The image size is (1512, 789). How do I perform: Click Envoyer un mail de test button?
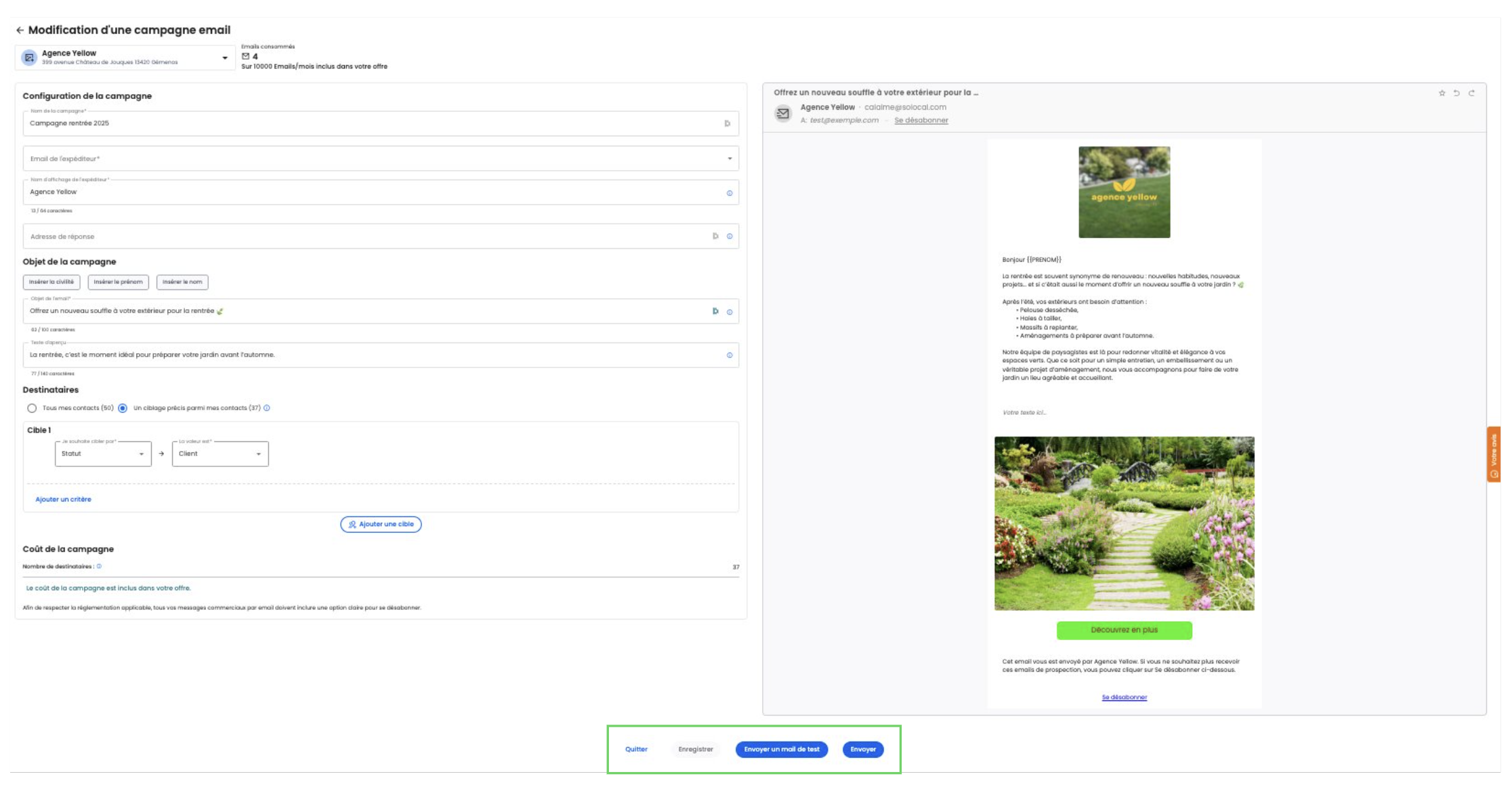(x=781, y=750)
